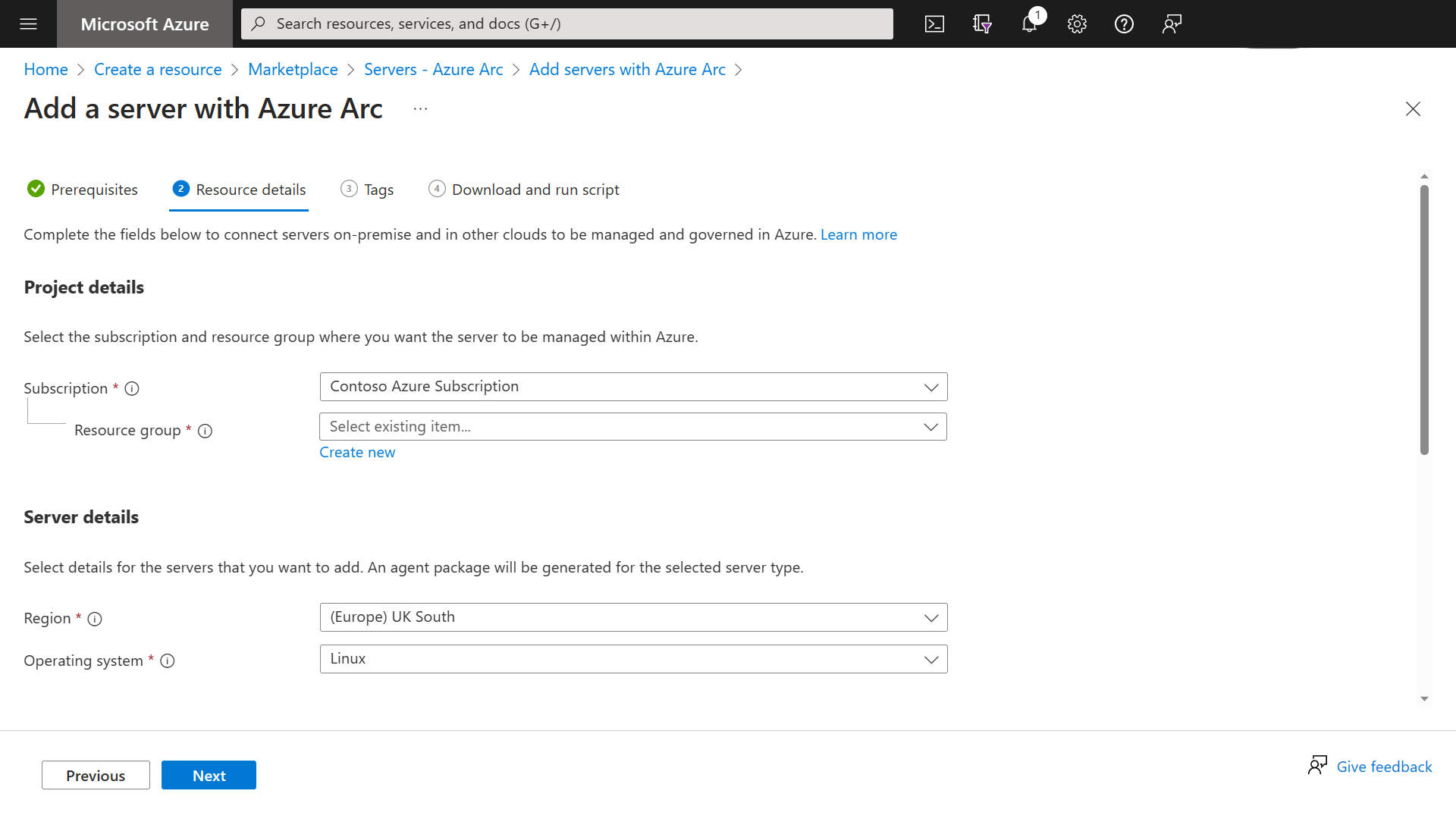Click the notifications bell icon
This screenshot has height=819, width=1456.
pos(1029,24)
